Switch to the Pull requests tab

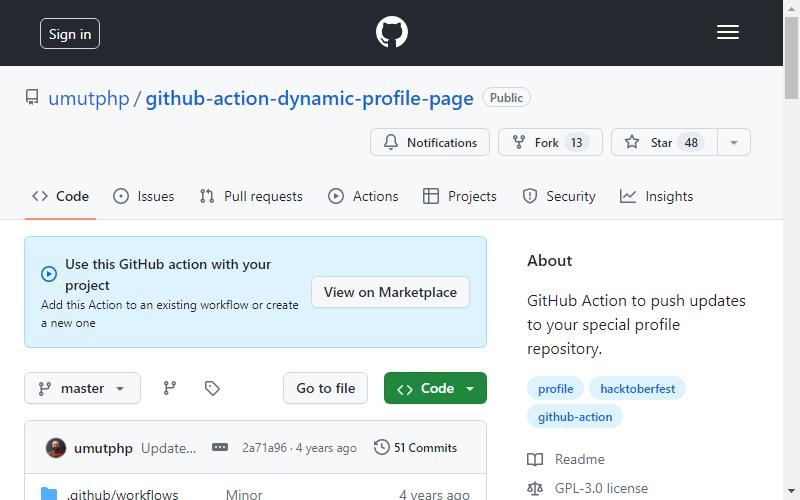(x=251, y=196)
